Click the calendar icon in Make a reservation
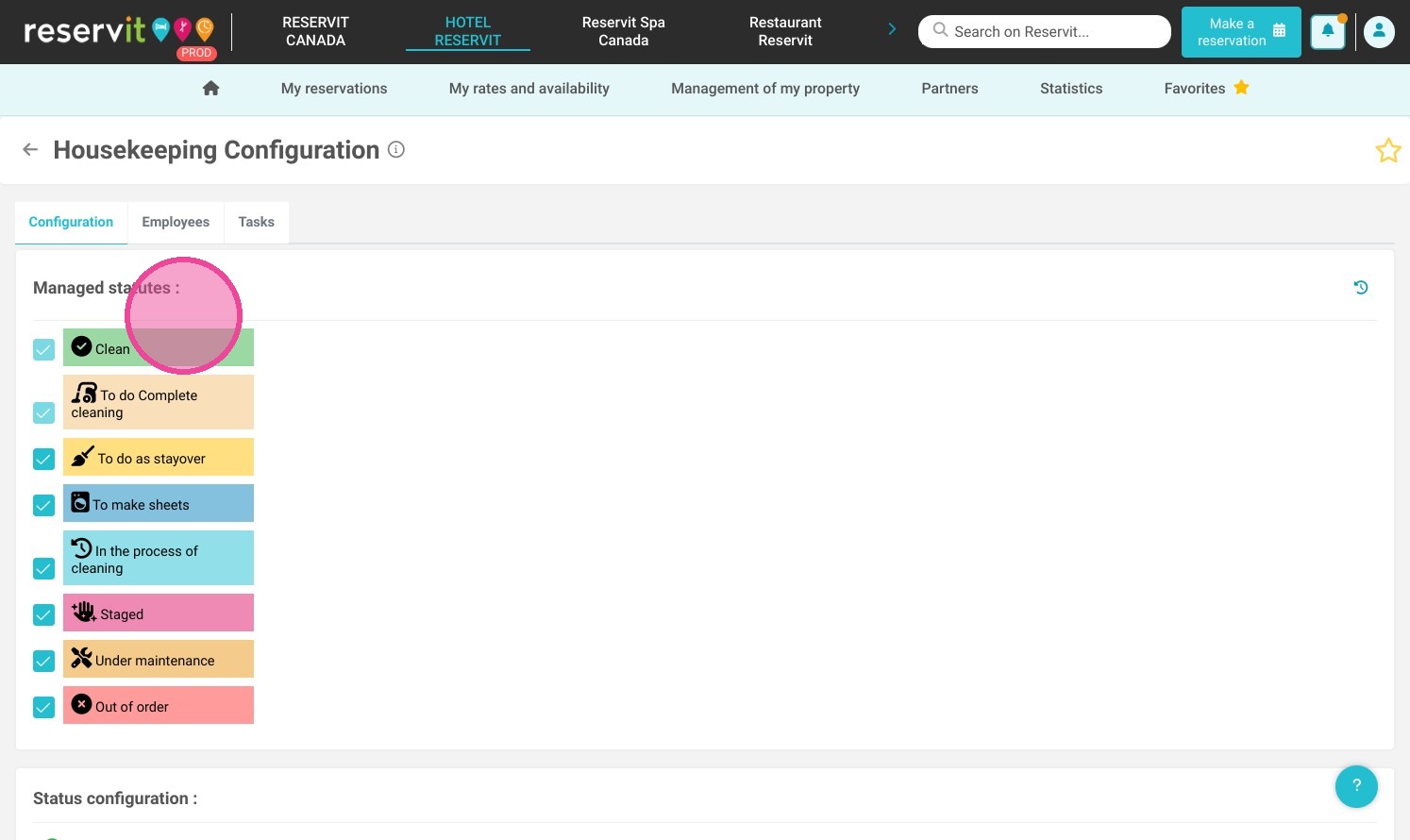Viewport: 1410px width, 840px height. pyautogui.click(x=1279, y=30)
